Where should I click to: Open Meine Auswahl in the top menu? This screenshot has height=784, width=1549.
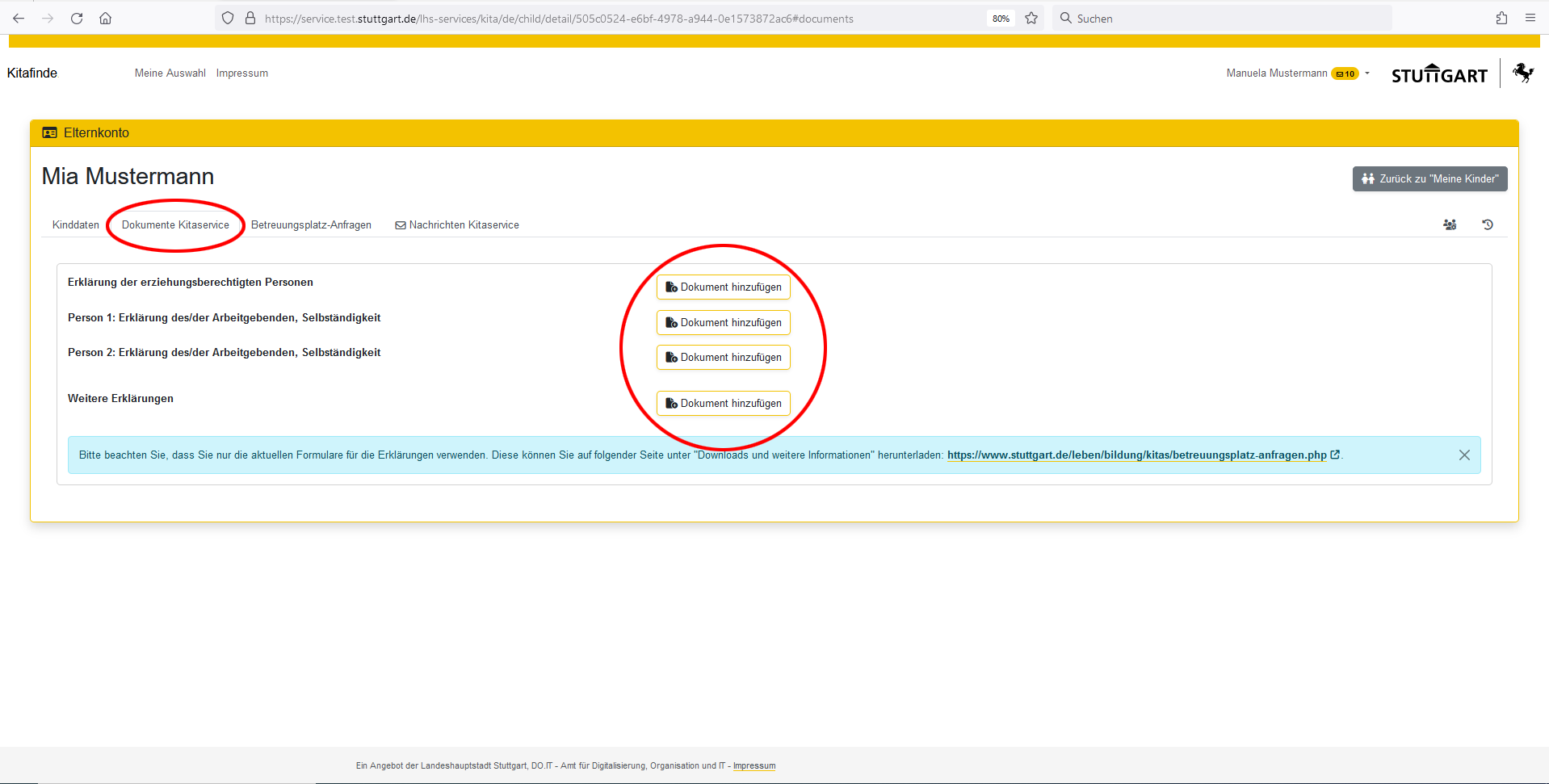170,73
